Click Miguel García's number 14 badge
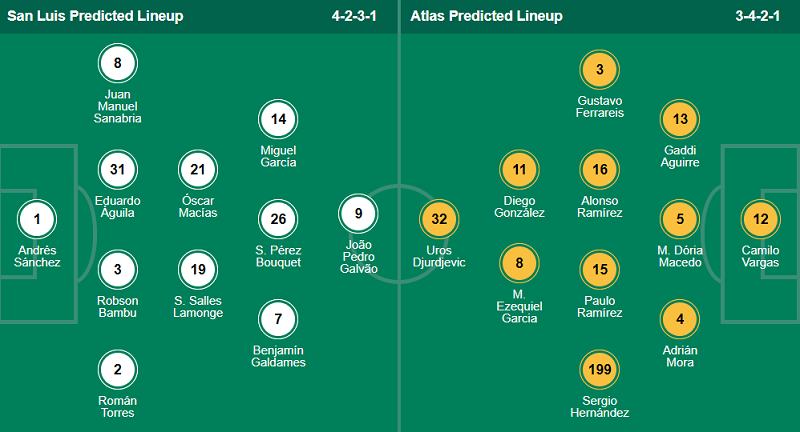 (278, 120)
